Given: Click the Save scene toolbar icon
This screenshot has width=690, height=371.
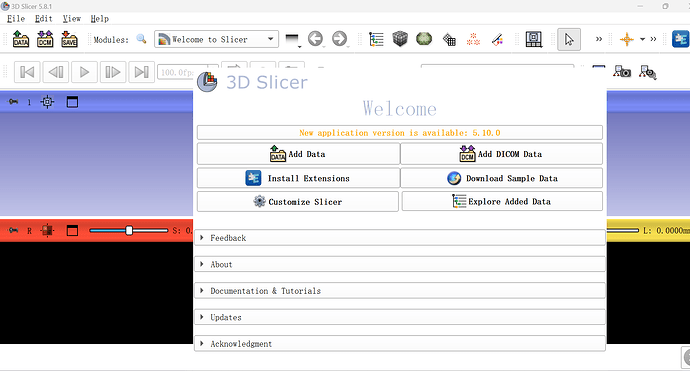Looking at the screenshot, I should coord(69,39).
